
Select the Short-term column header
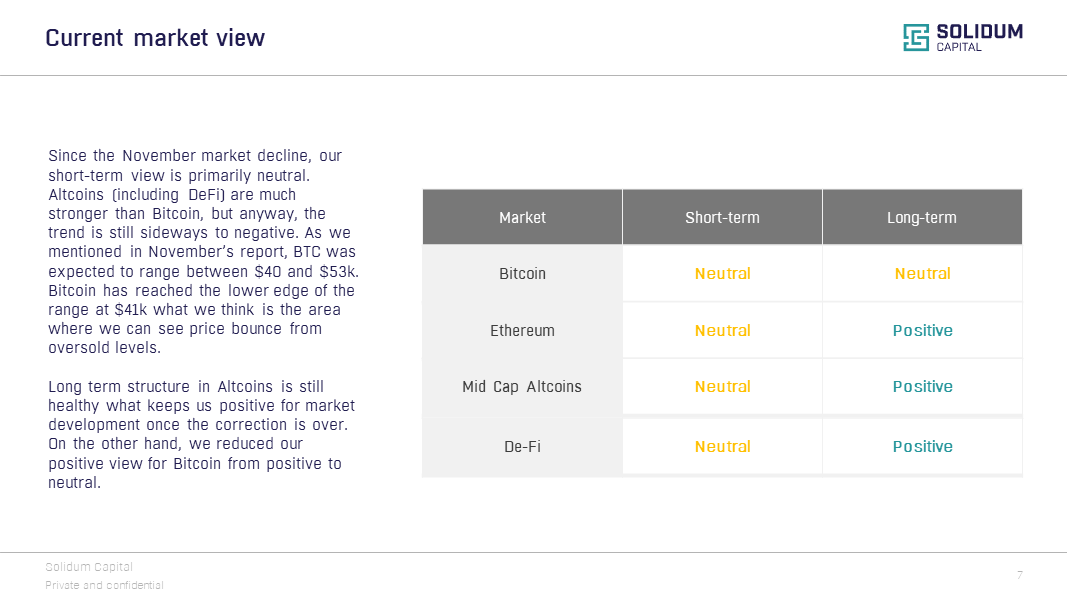[722, 217]
